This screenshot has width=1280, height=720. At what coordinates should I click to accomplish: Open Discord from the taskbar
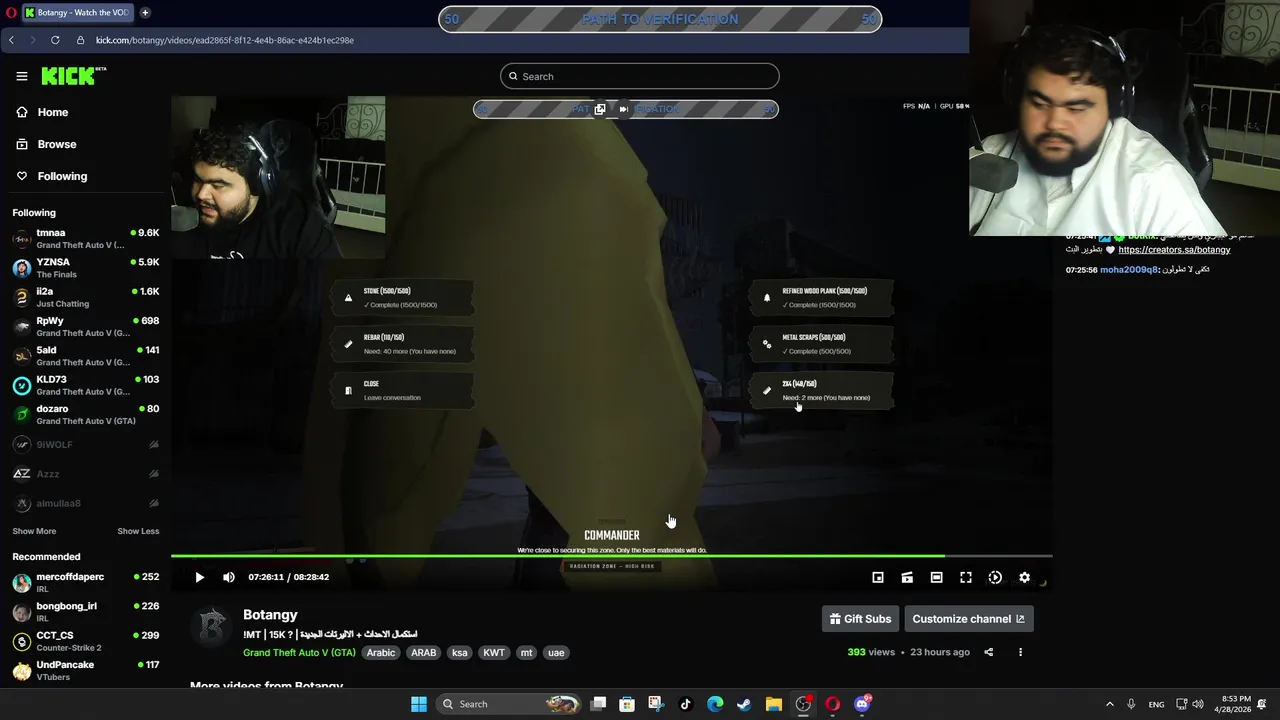pyautogui.click(x=862, y=704)
